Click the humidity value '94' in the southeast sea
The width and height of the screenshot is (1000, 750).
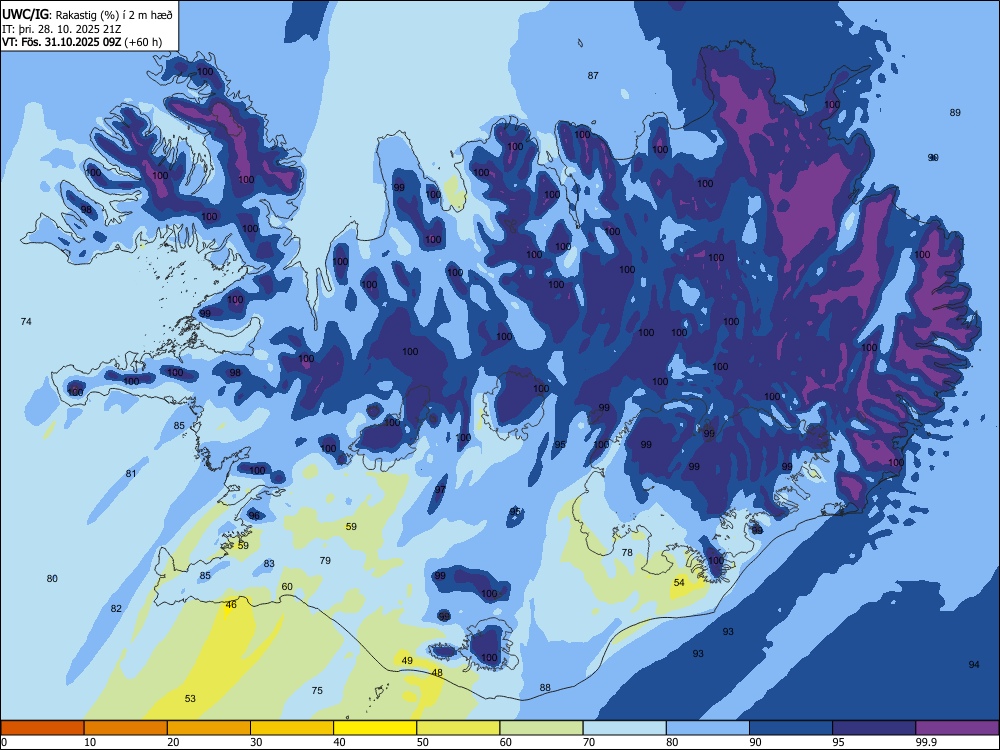(x=974, y=665)
